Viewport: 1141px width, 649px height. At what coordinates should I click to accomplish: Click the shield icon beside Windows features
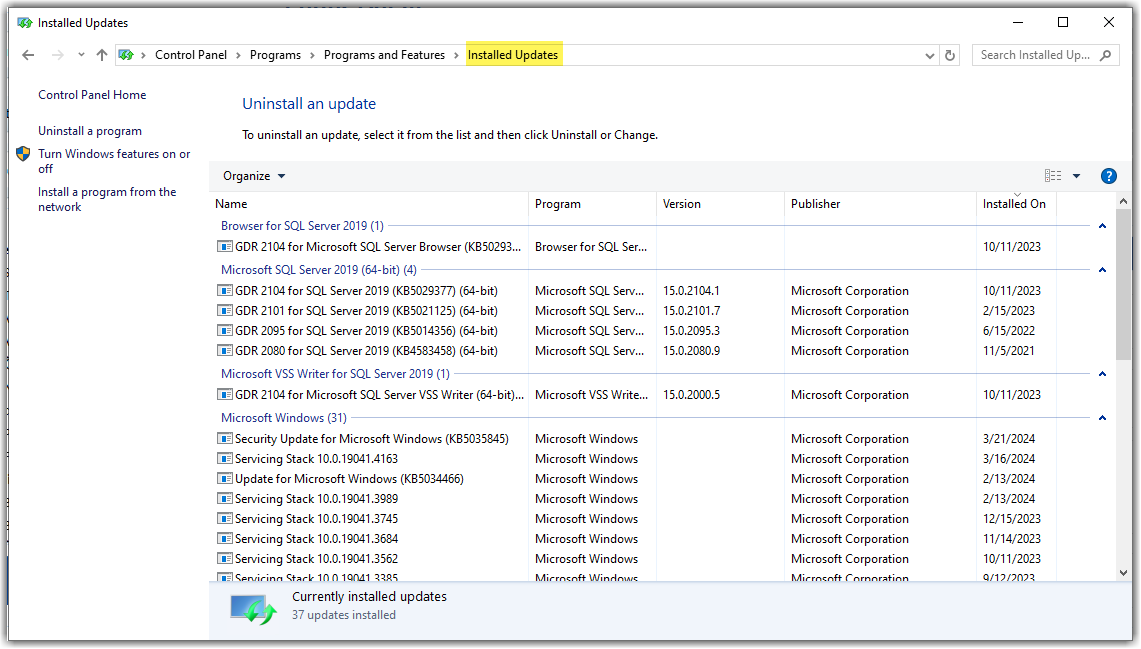23,154
